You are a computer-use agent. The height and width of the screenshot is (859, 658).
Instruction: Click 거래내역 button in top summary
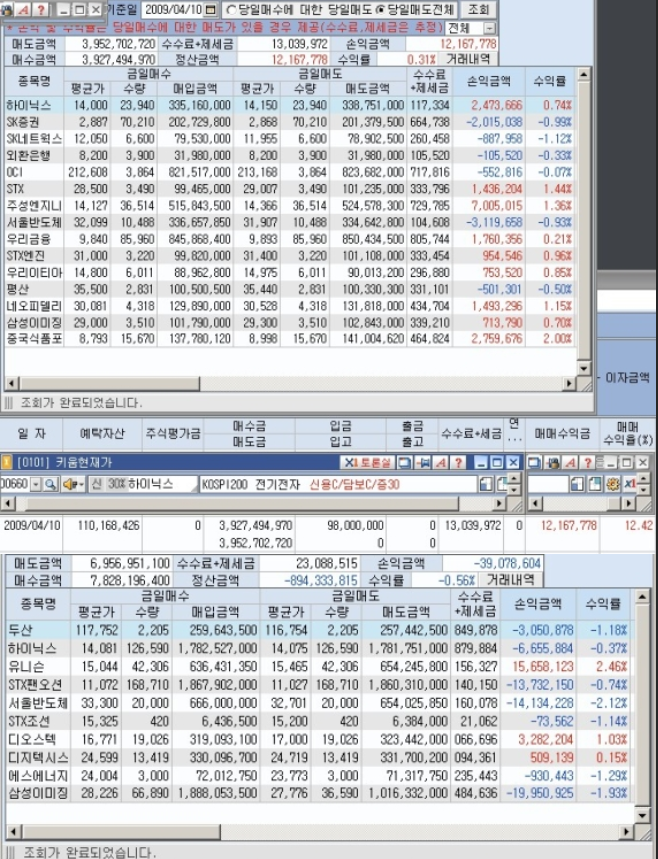pyautogui.click(x=467, y=59)
